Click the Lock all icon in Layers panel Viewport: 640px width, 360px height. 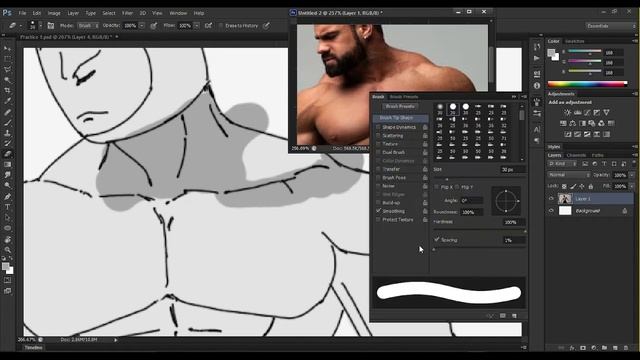pos(591,186)
